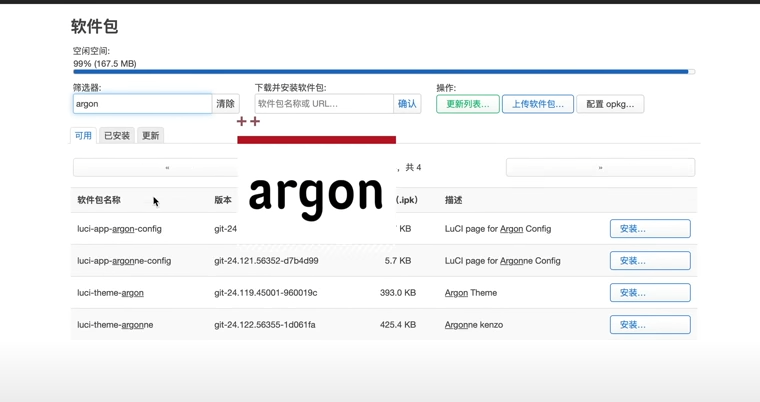Install luci-theme-argon package
Screen dimensions: 760x402
(x=650, y=293)
